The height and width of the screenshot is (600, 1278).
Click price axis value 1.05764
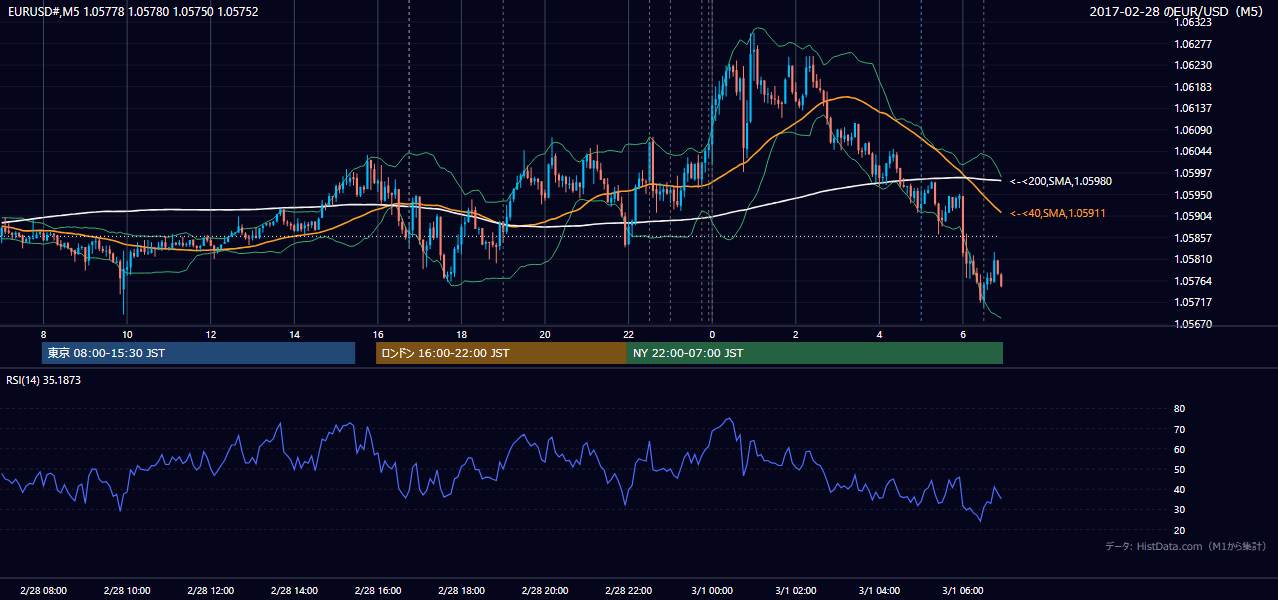tap(1193, 281)
